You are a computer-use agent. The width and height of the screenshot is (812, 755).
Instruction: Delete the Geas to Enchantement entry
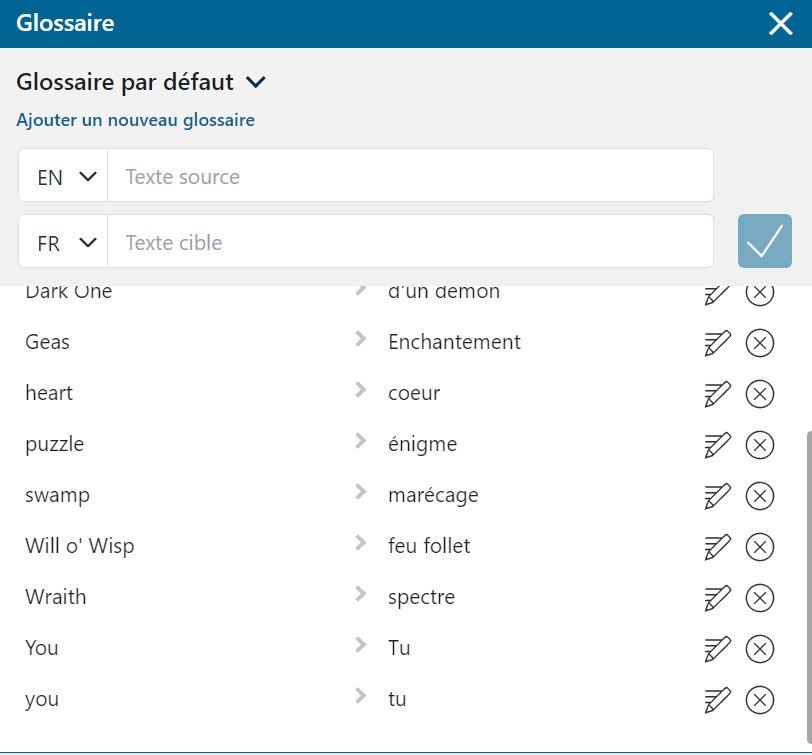coord(760,343)
